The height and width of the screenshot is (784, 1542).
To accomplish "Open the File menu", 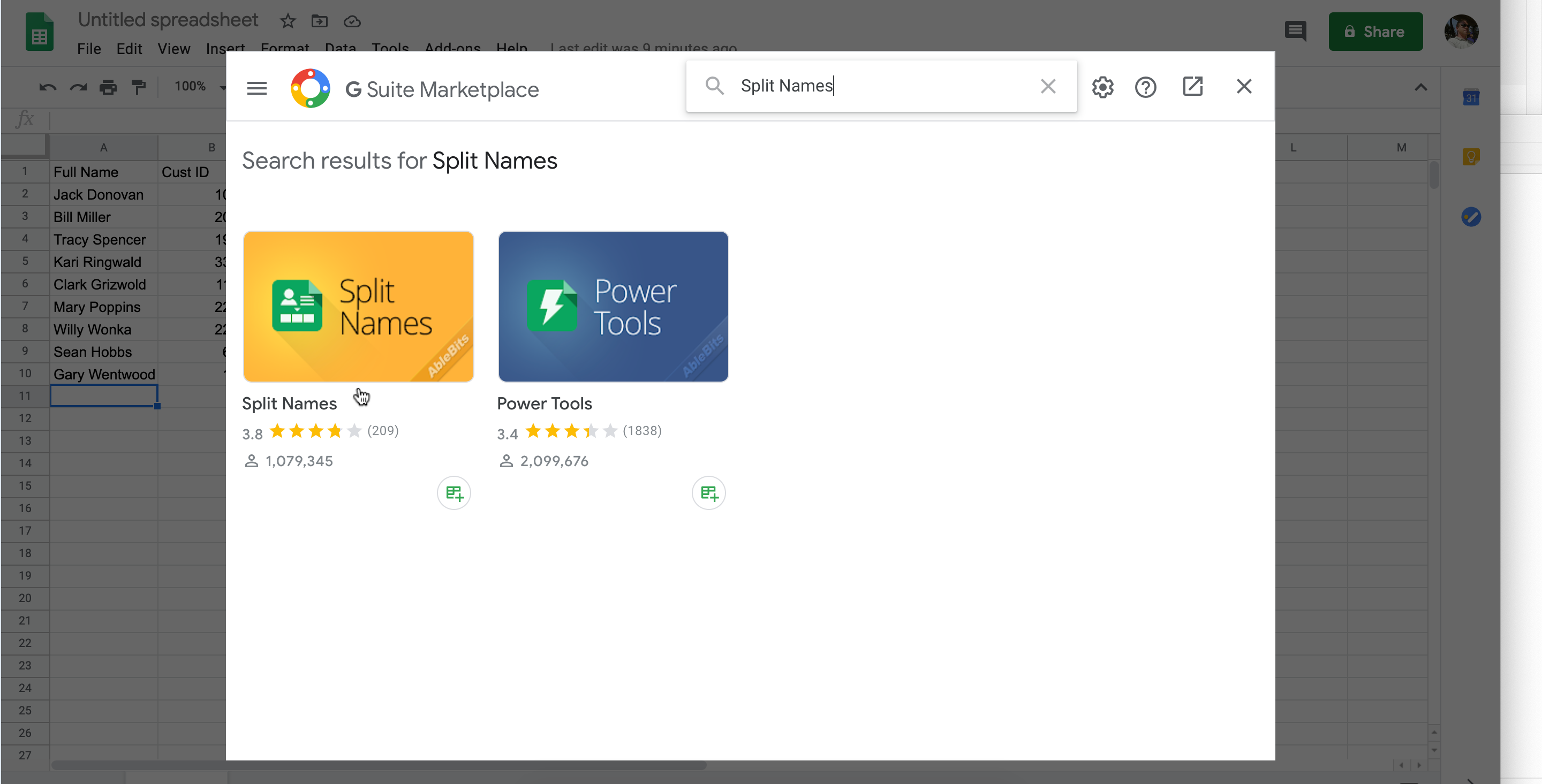I will click(88, 49).
